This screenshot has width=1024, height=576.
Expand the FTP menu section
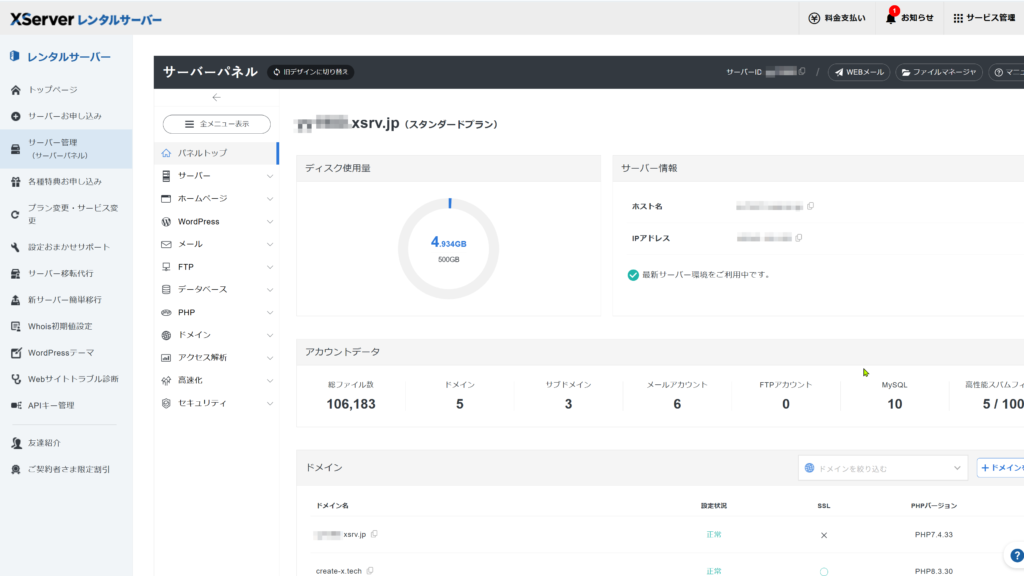pos(216,267)
